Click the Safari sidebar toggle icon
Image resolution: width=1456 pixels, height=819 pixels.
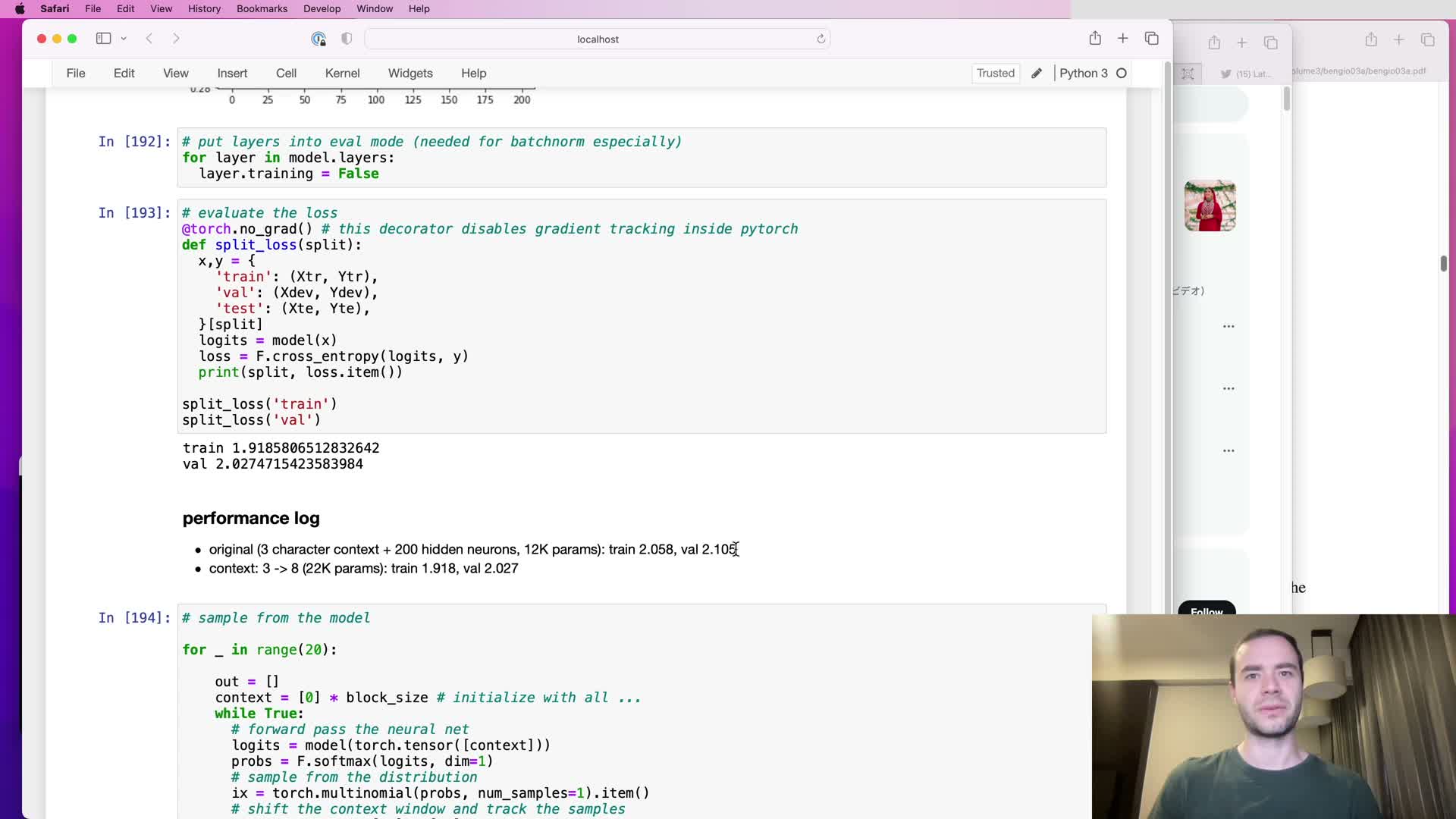[x=103, y=39]
